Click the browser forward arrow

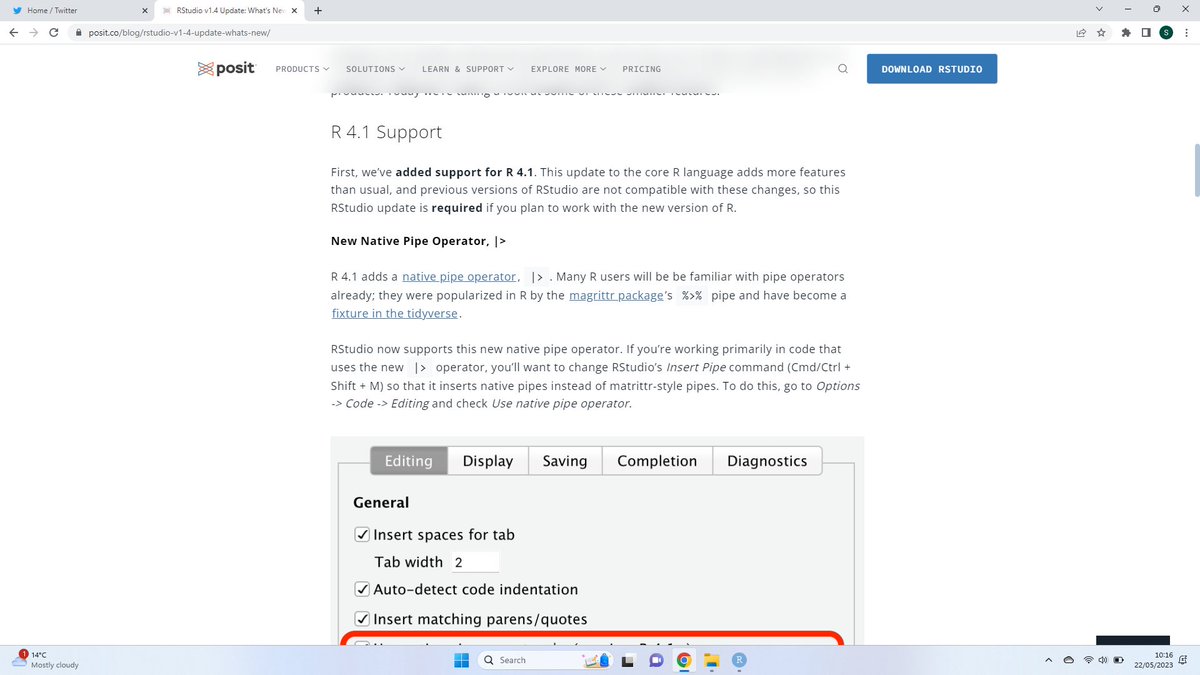tap(36, 32)
